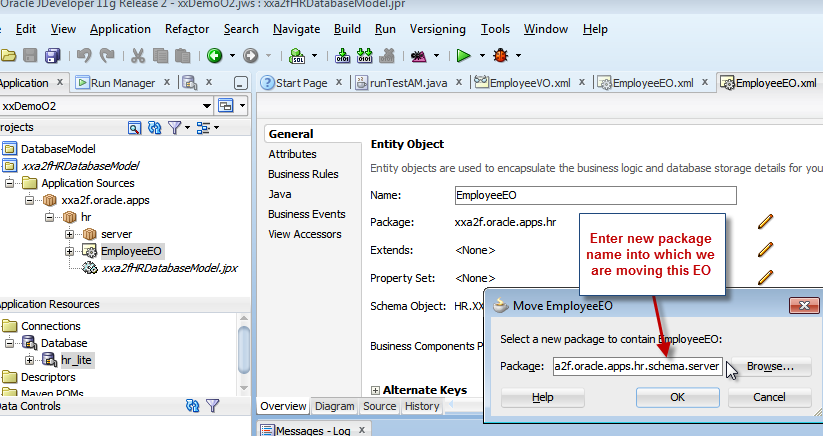Viewport: 823px width, 436px height.
Task: Click the Browse... button for Package
Action: tap(771, 366)
